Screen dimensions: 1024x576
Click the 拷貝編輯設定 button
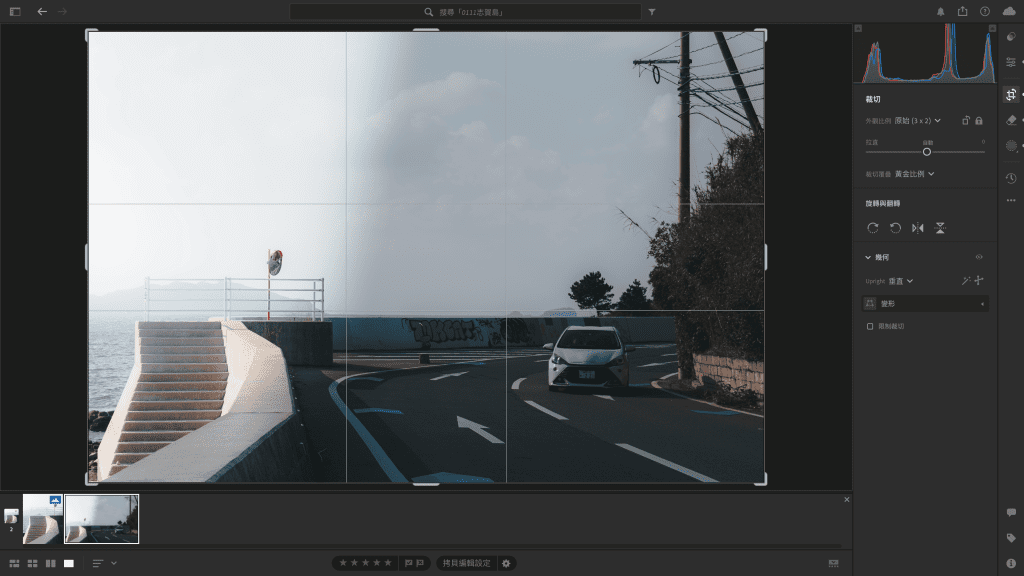(467, 563)
